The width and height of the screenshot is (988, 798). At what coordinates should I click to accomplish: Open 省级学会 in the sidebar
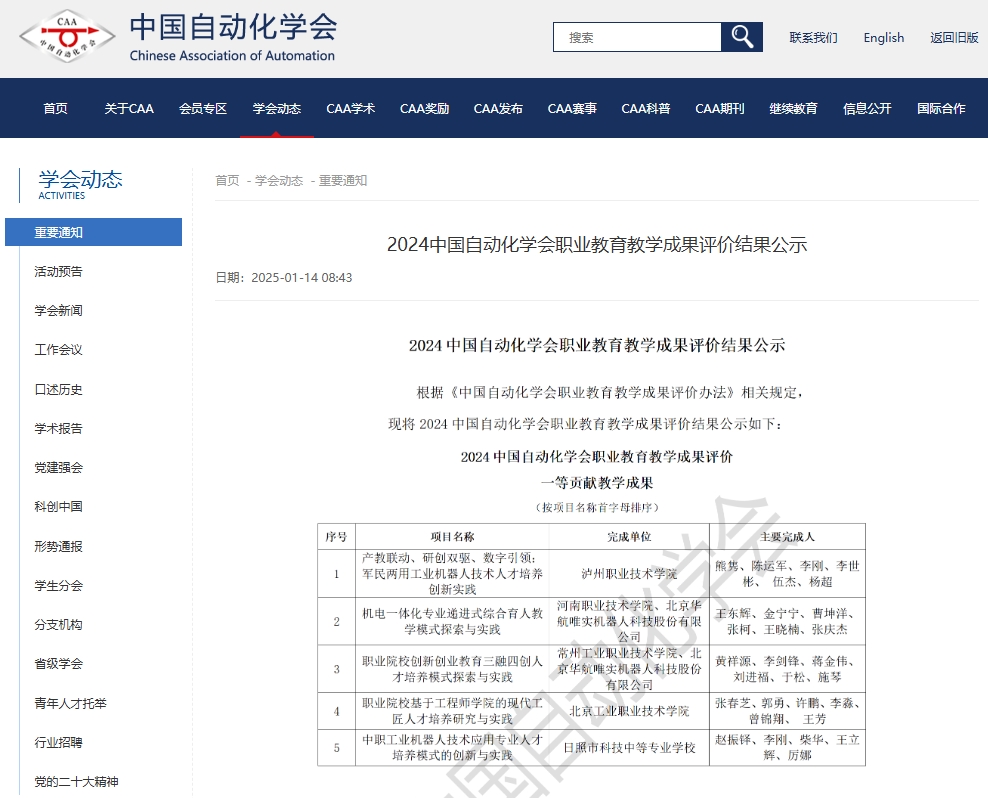coord(59,664)
